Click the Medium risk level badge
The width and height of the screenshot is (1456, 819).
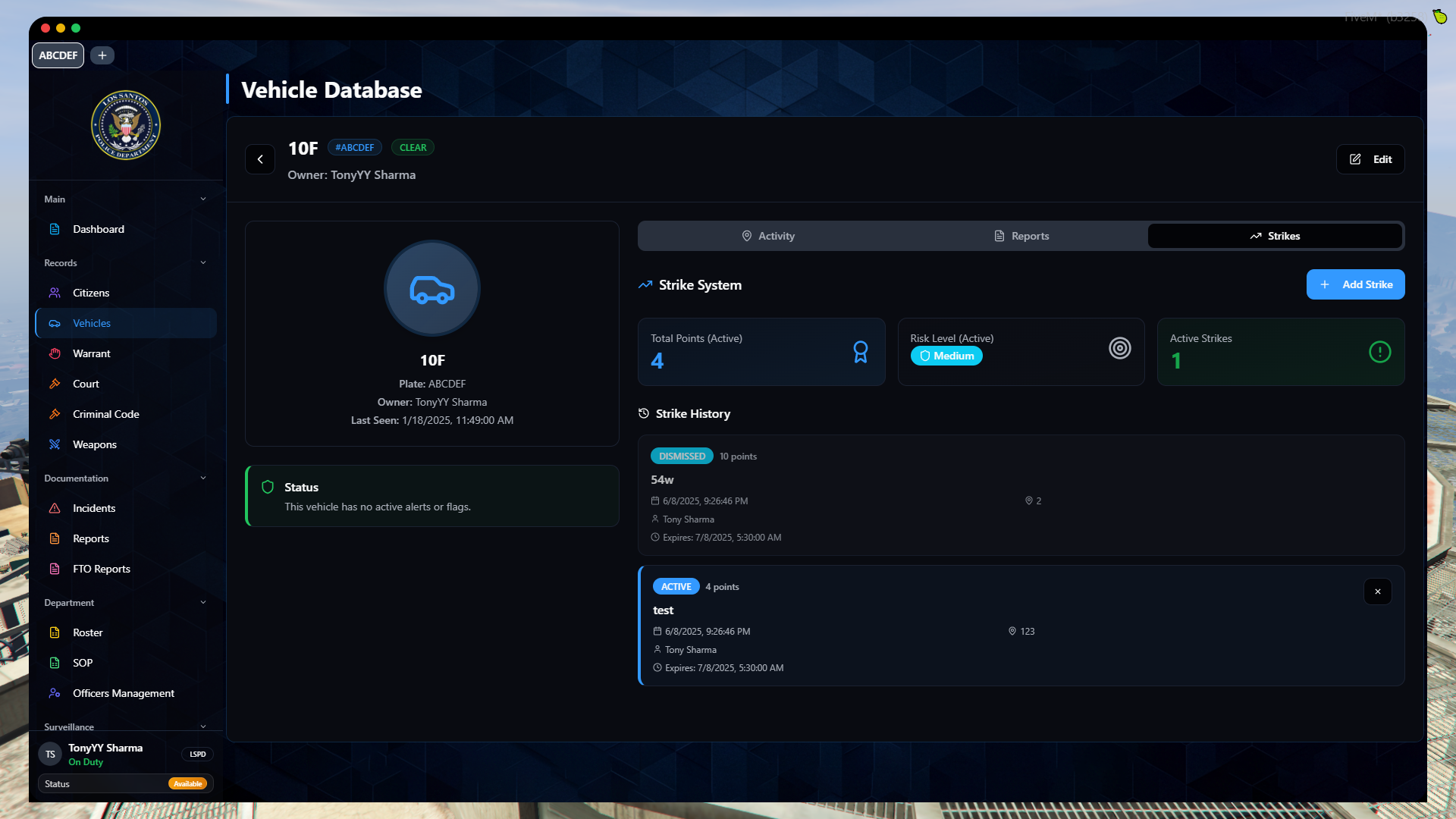946,356
